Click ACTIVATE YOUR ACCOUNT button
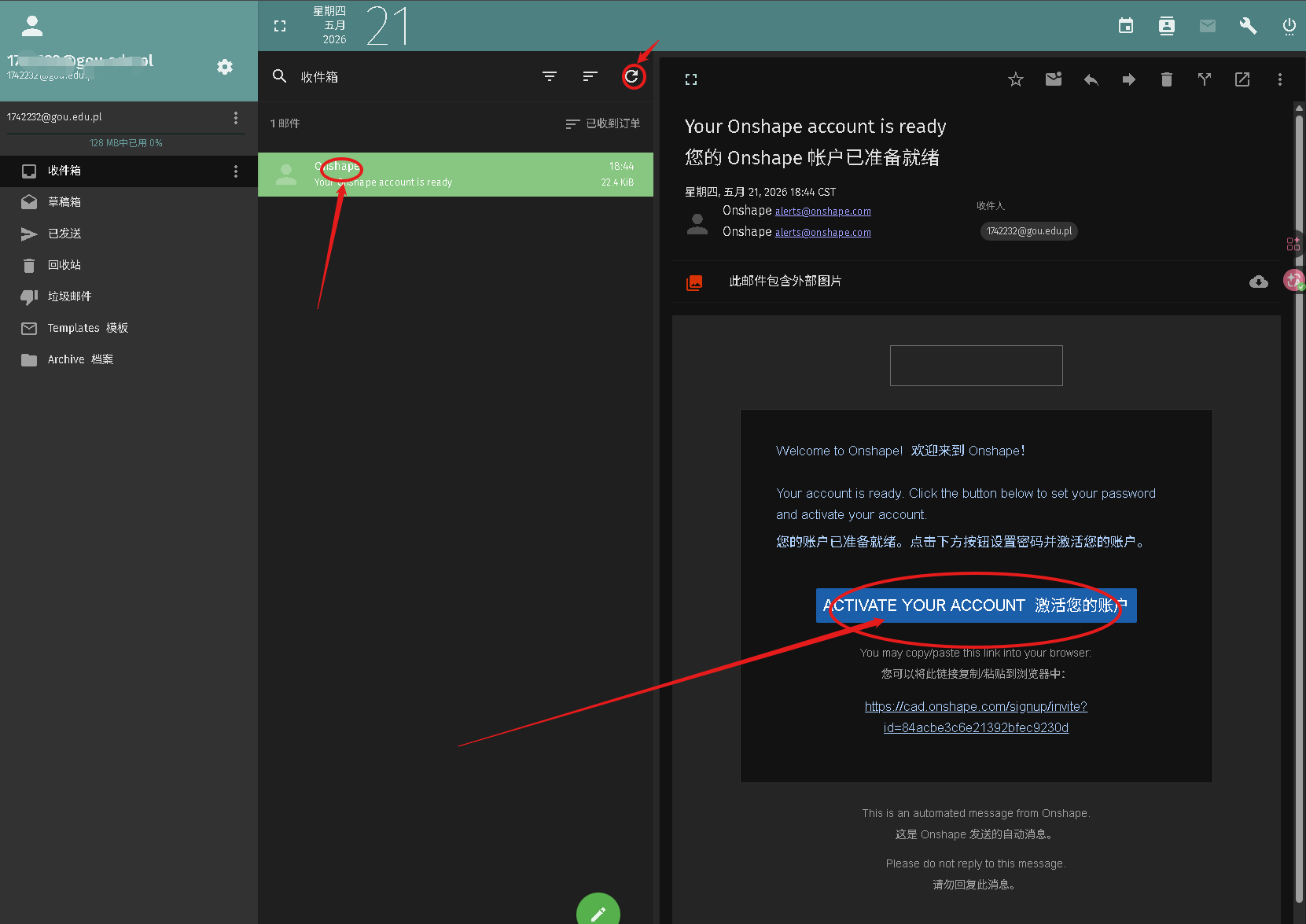 [977, 606]
